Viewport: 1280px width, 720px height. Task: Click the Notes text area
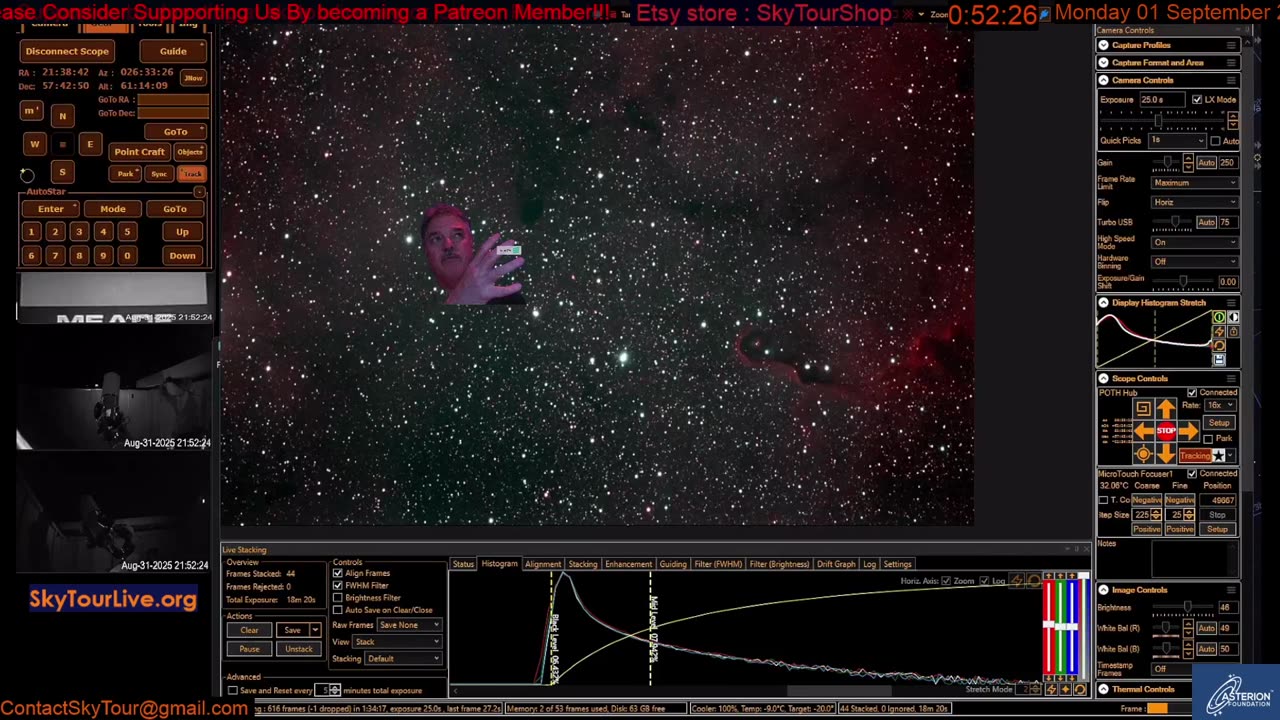pyautogui.click(x=1195, y=559)
